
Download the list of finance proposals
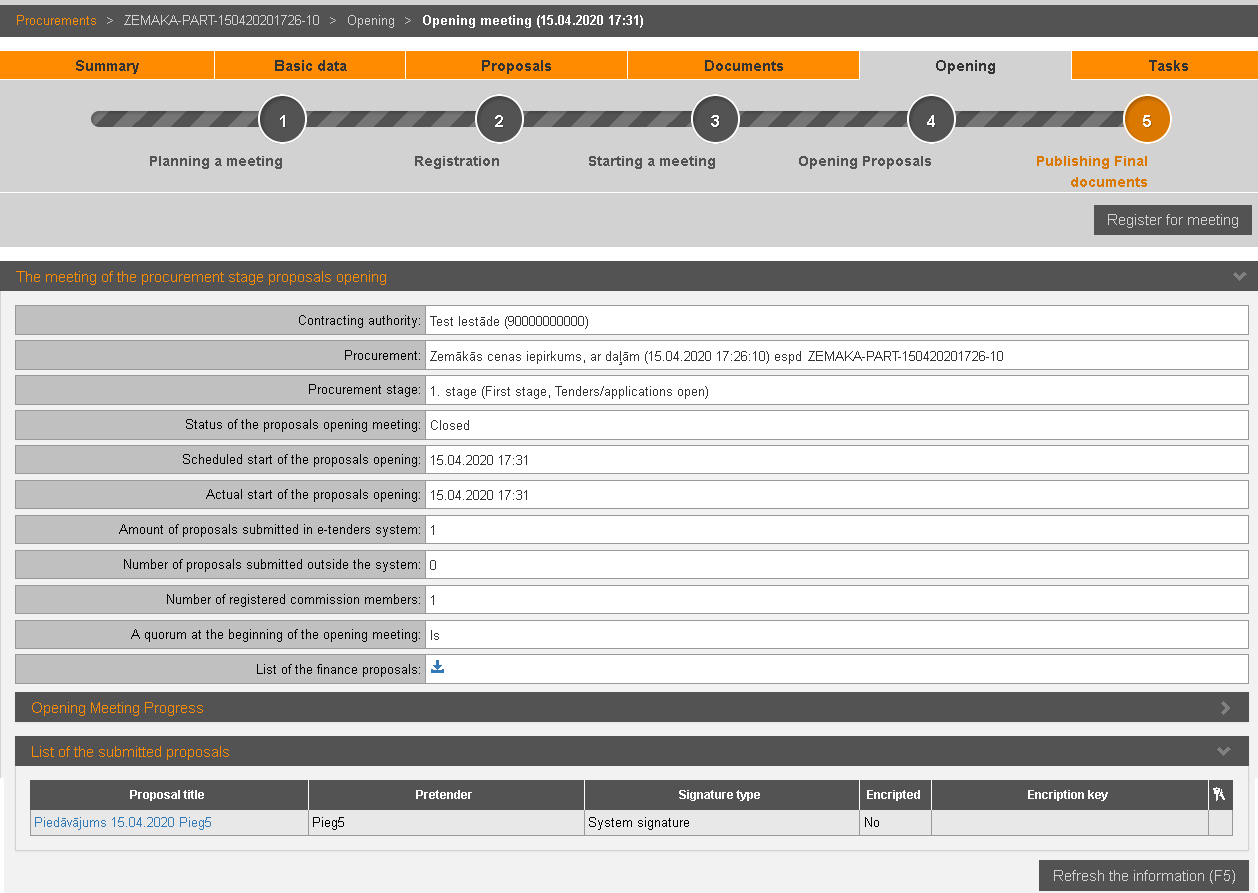tap(437, 668)
